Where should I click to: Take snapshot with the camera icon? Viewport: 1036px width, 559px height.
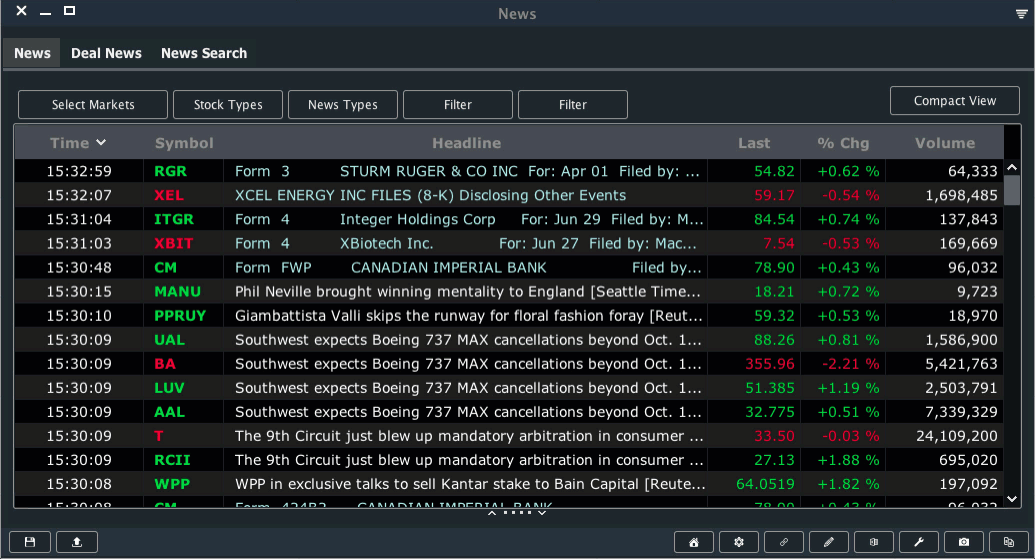[x=964, y=542]
